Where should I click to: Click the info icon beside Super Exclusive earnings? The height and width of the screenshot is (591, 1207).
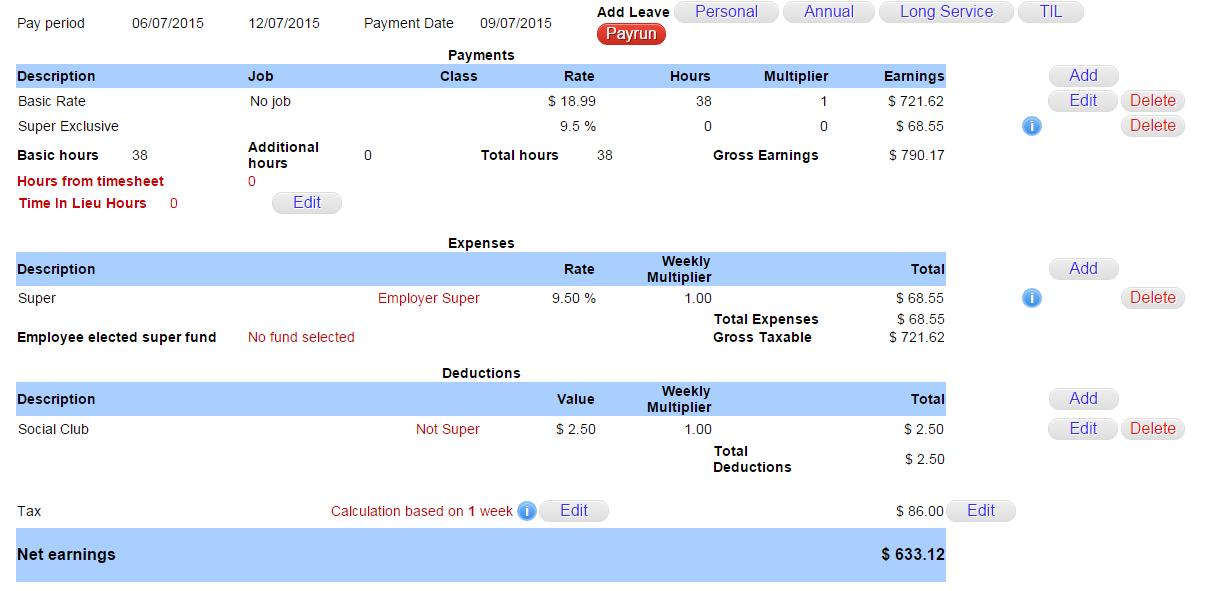1031,126
